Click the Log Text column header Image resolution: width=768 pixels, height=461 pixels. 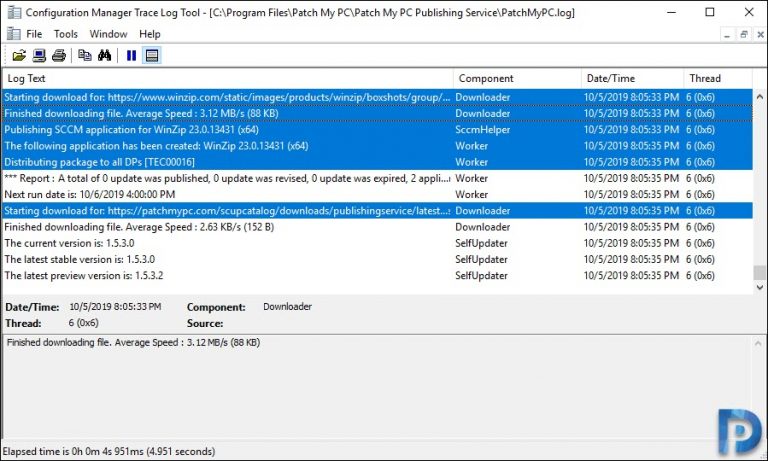pos(228,78)
